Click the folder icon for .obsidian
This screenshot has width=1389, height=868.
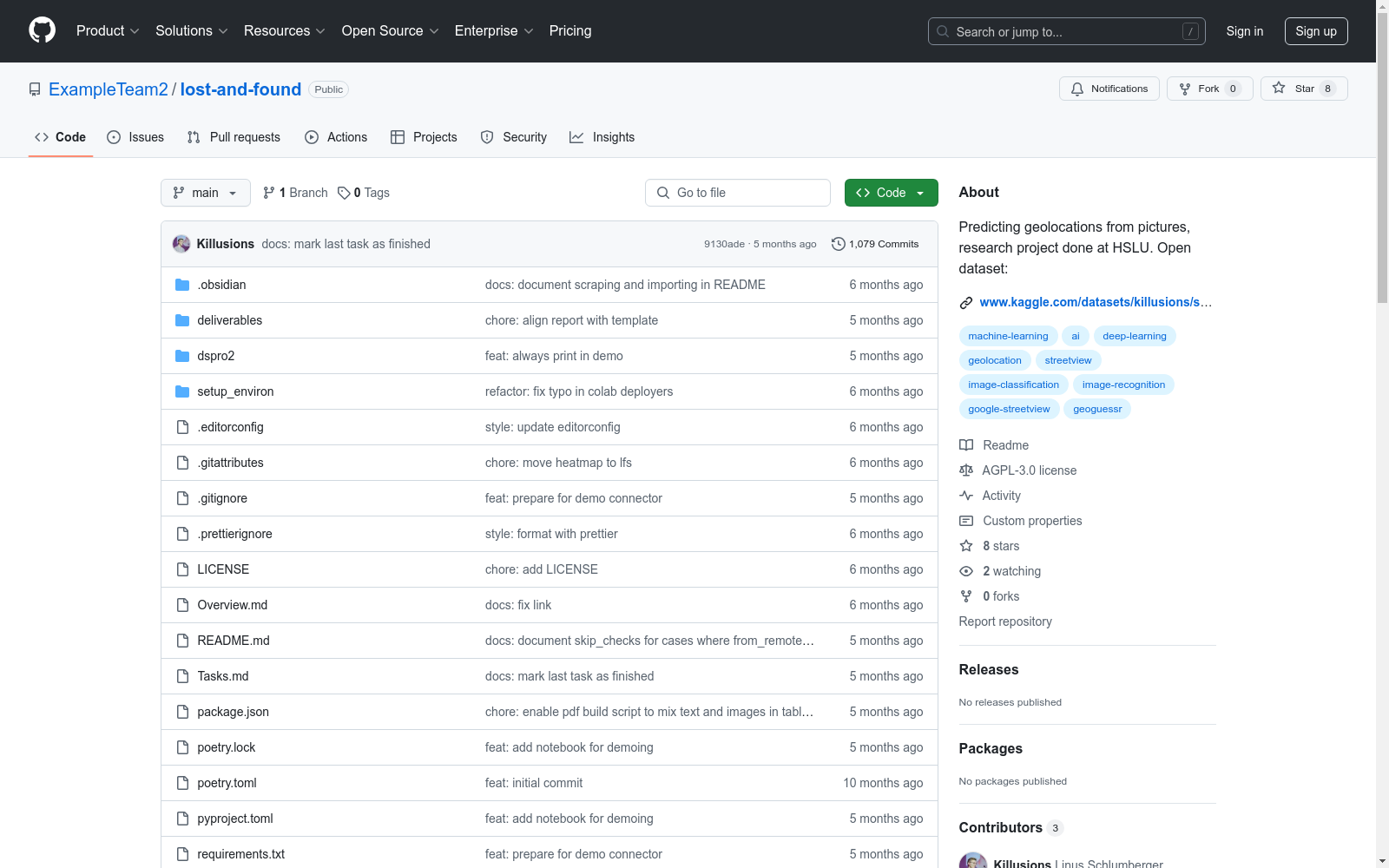point(182,285)
